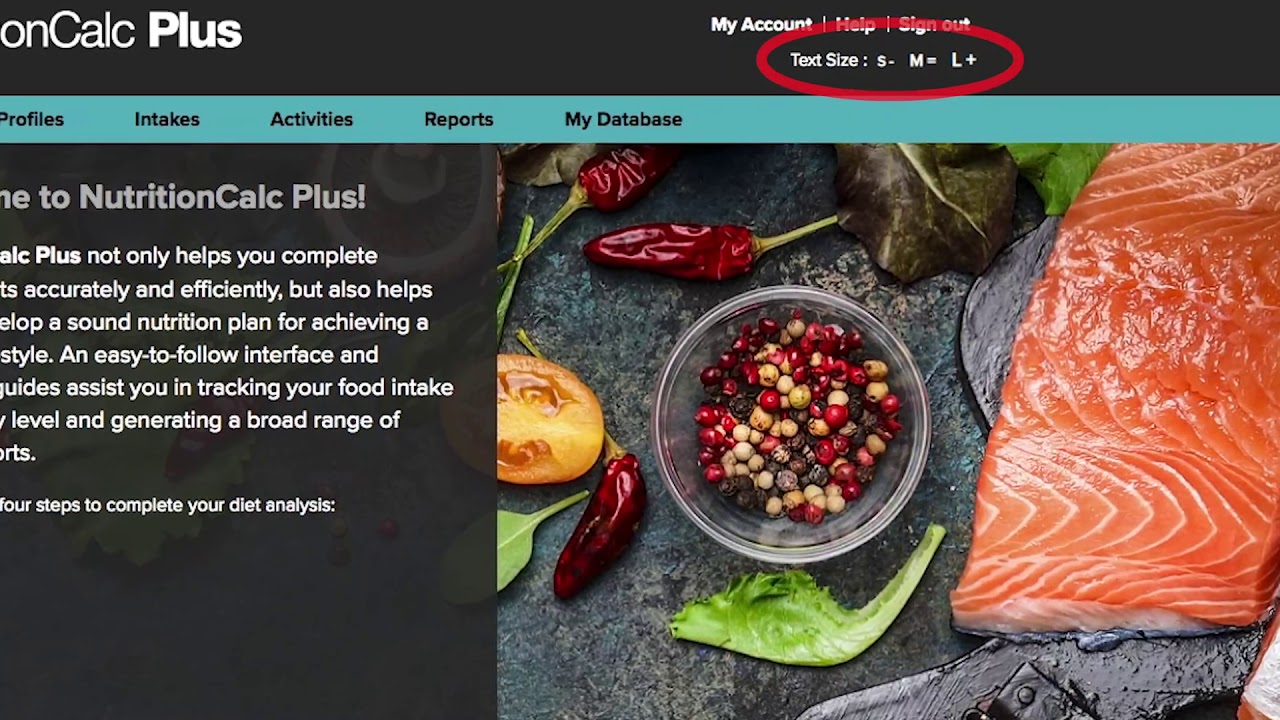The height and width of the screenshot is (720, 1280).
Task: Click the four steps diet analysis line
Action: pos(167,505)
